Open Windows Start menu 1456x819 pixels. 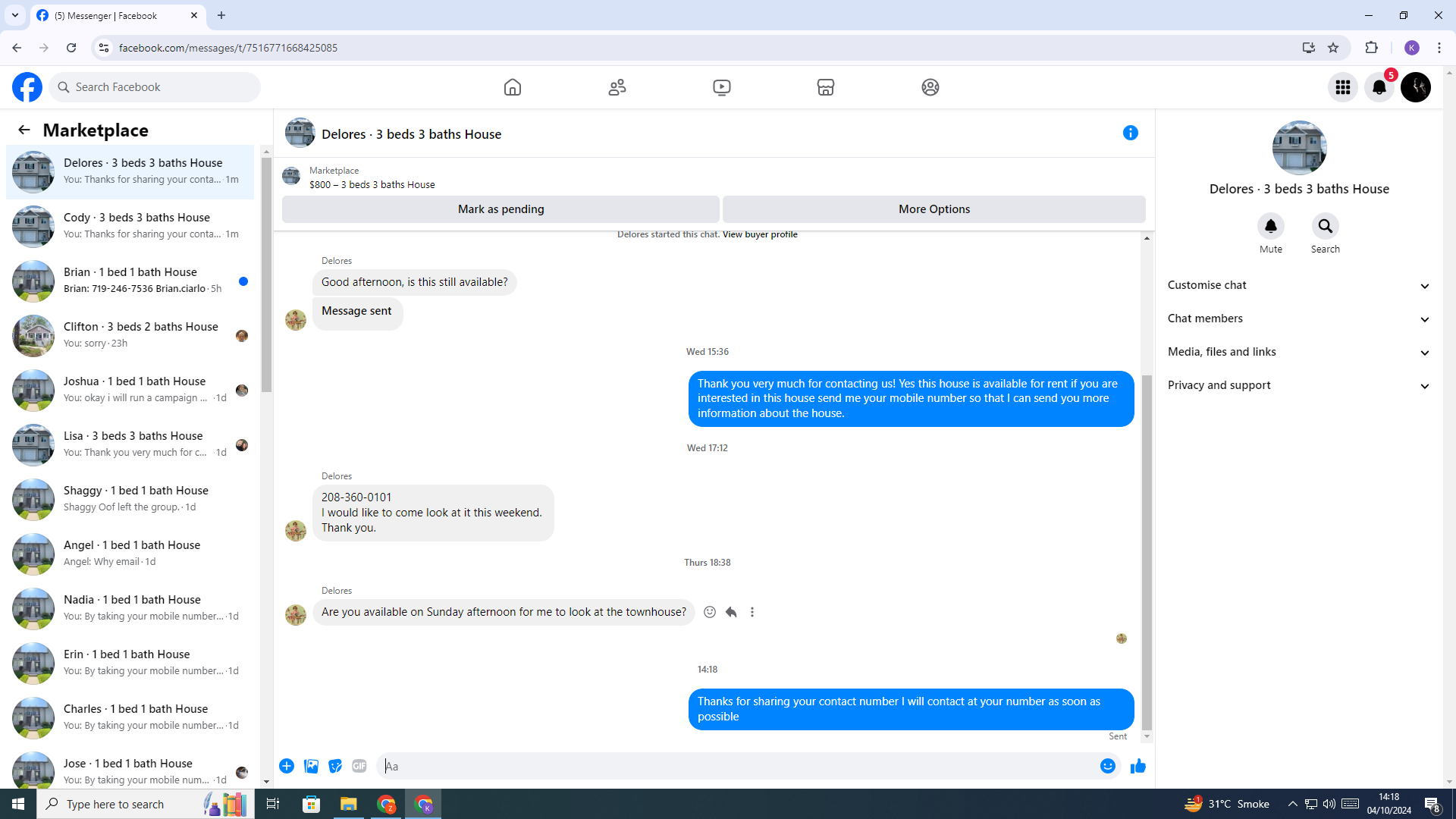click(x=18, y=804)
